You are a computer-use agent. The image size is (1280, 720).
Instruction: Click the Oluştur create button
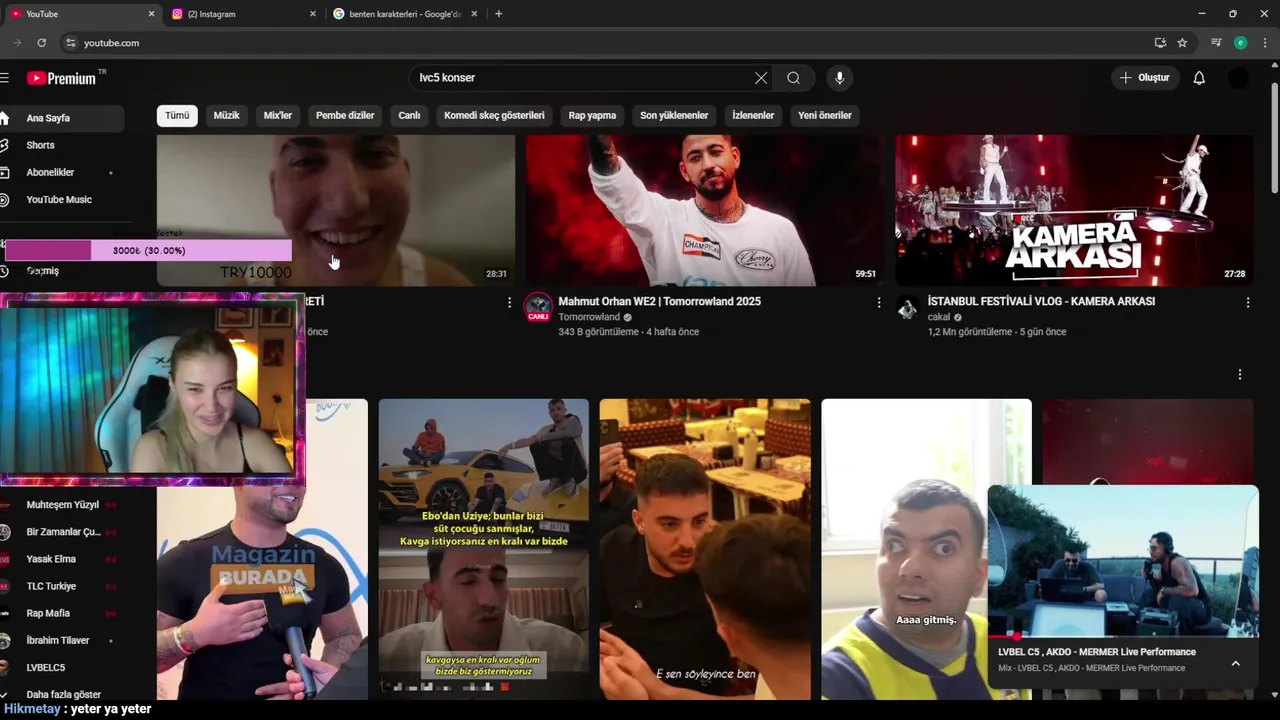[x=1145, y=78]
